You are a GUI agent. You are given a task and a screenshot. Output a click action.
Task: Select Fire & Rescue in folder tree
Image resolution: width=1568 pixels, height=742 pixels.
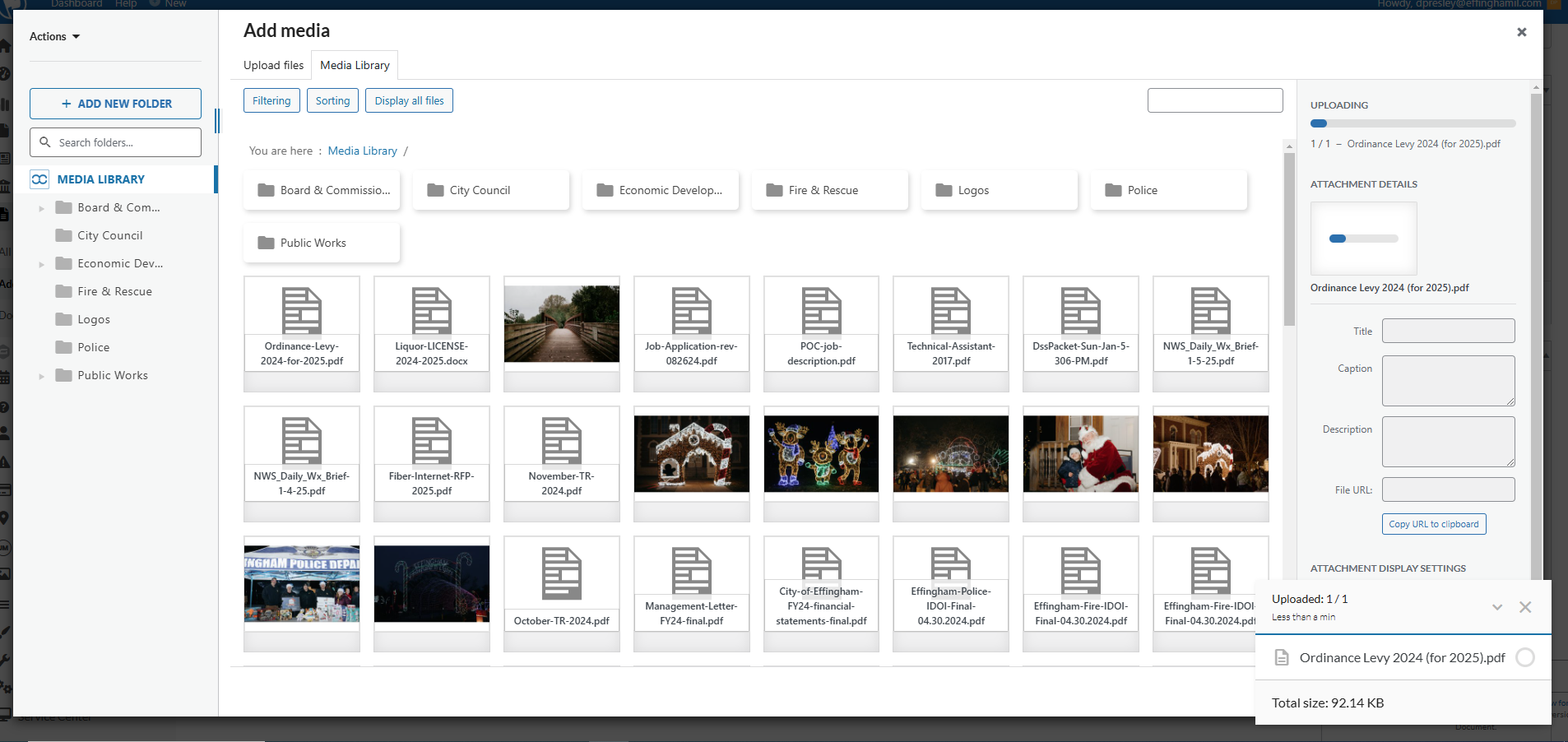coord(114,291)
